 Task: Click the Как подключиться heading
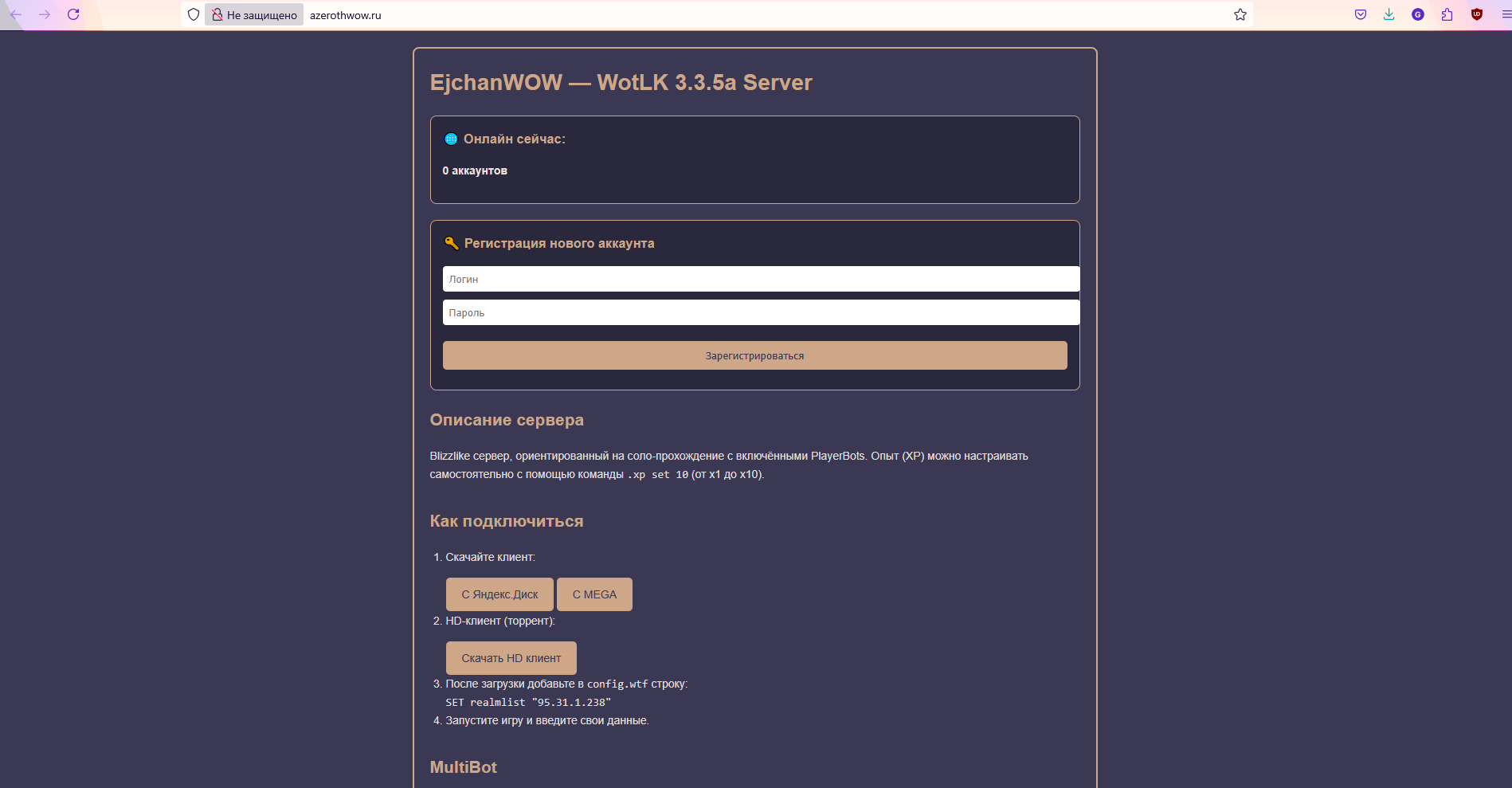[x=507, y=521]
